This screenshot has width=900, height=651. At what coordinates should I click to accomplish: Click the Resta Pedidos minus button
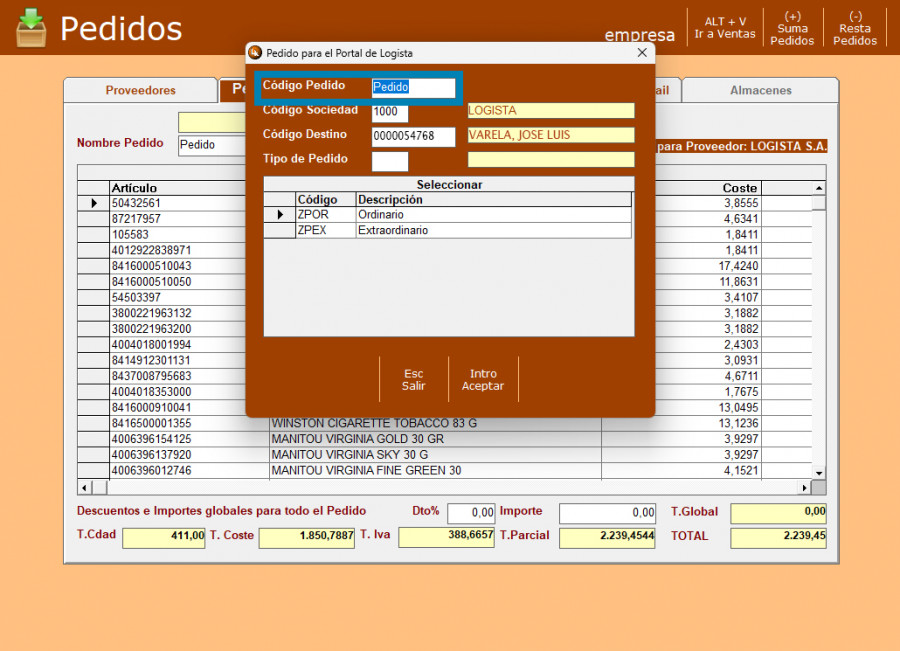point(855,28)
